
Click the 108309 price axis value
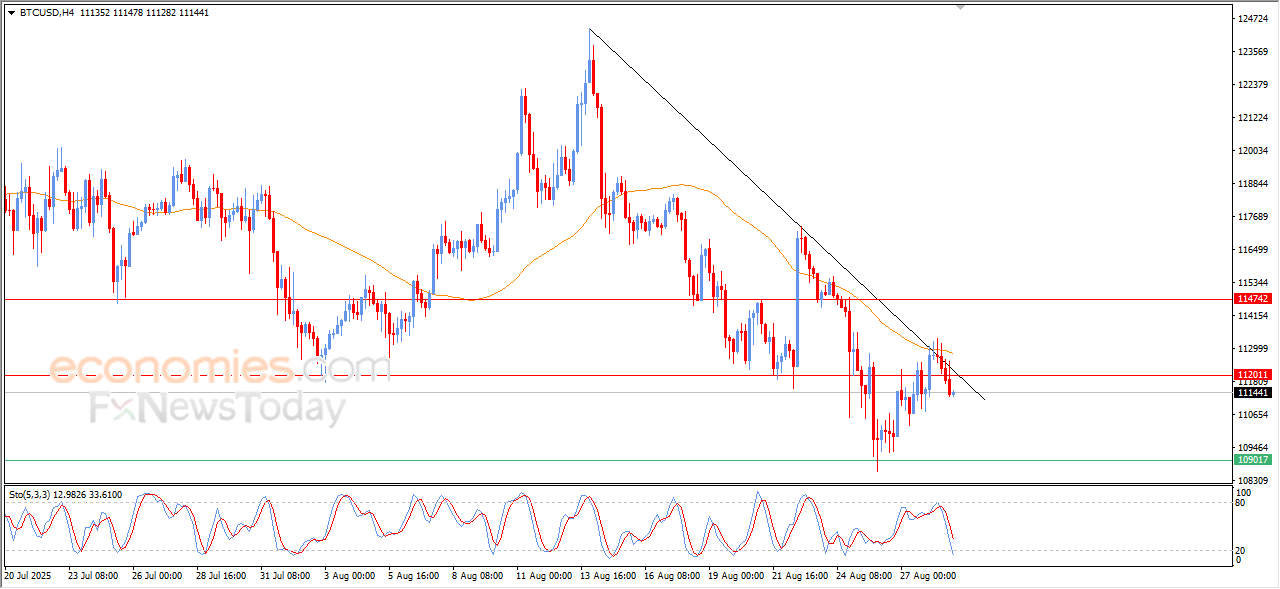pyautogui.click(x=1254, y=481)
